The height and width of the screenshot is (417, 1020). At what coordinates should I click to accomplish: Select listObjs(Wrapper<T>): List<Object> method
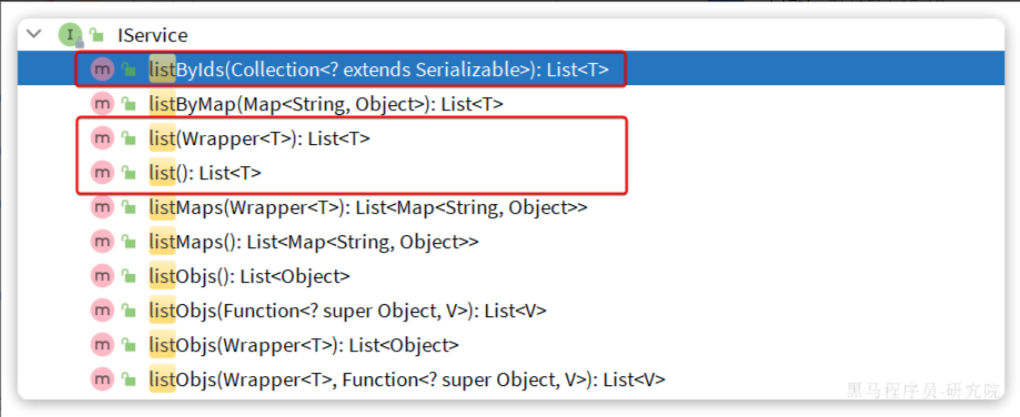pos(303,345)
